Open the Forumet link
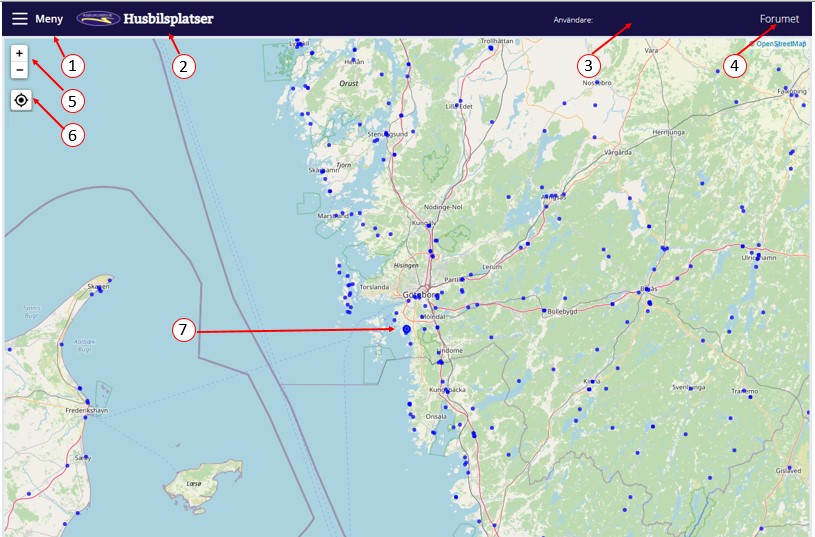815x537 pixels. point(779,19)
